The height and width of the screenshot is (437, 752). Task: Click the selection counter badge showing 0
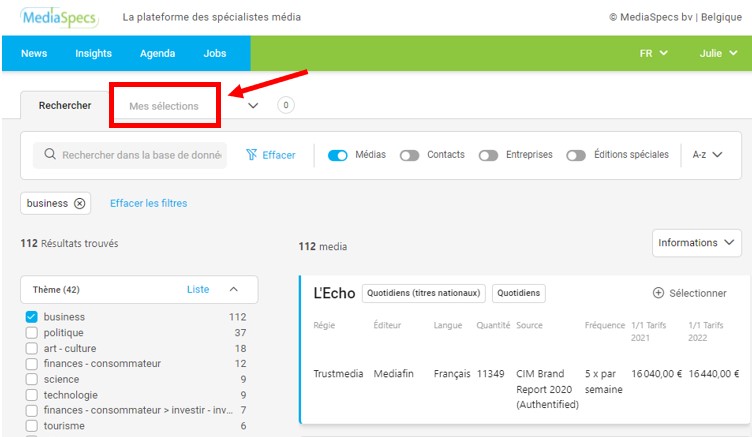coord(285,105)
